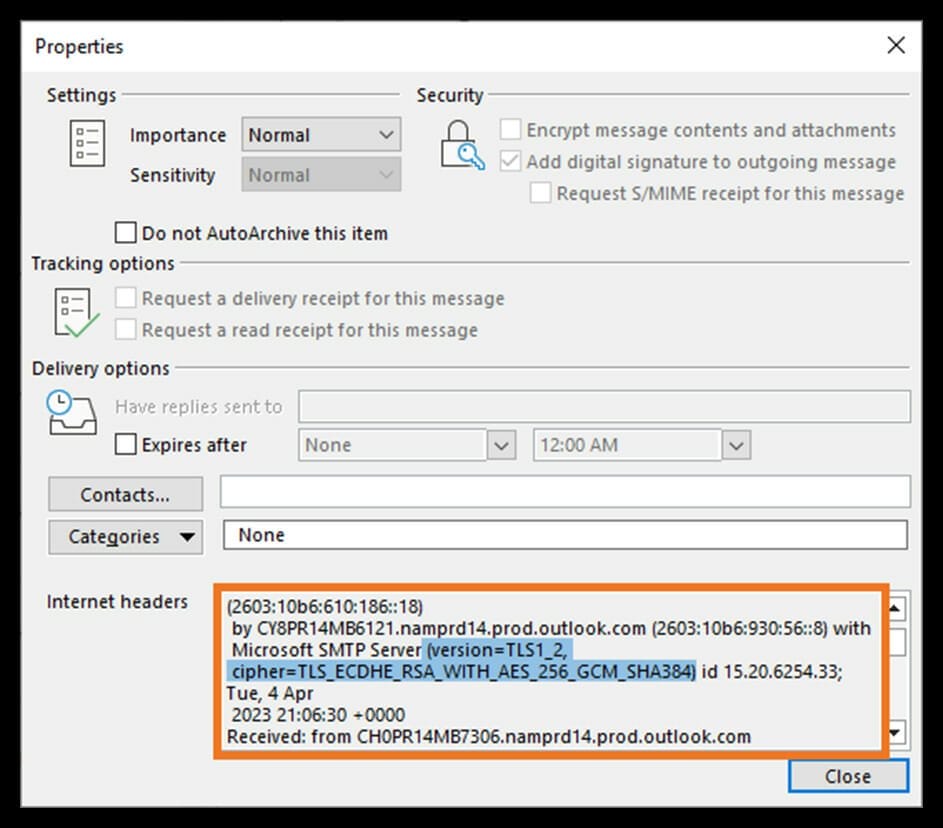Open the Expires after date dropdown
The width and height of the screenshot is (943, 828).
tap(501, 445)
